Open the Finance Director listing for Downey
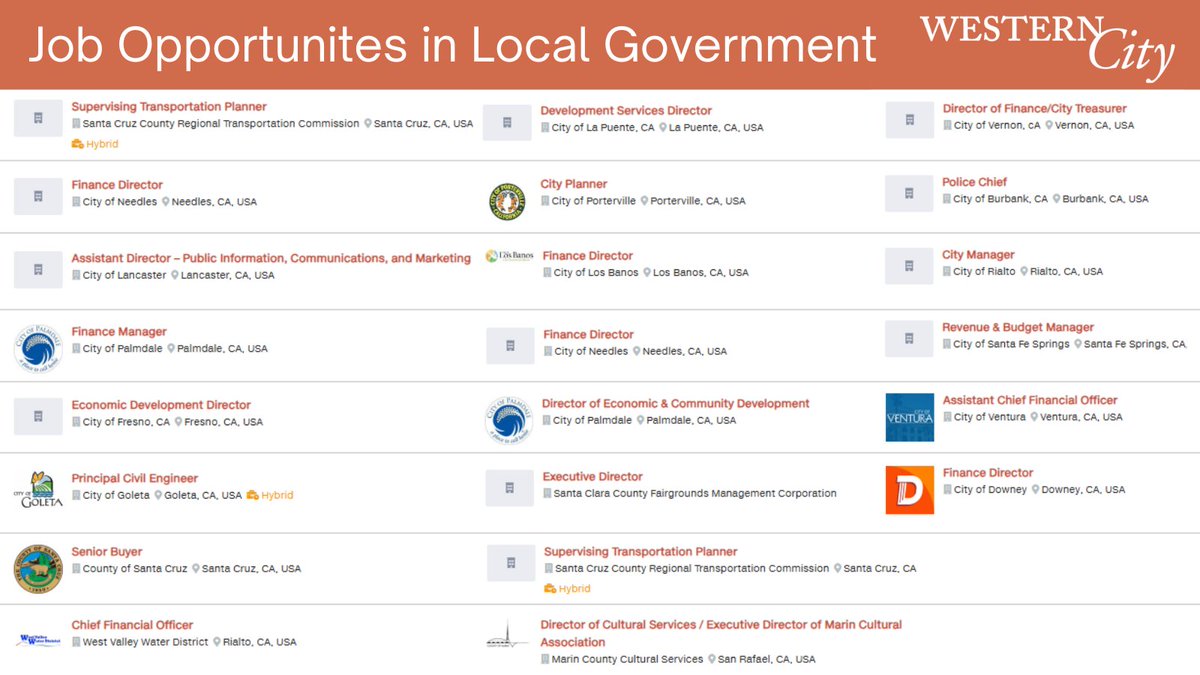 point(988,473)
